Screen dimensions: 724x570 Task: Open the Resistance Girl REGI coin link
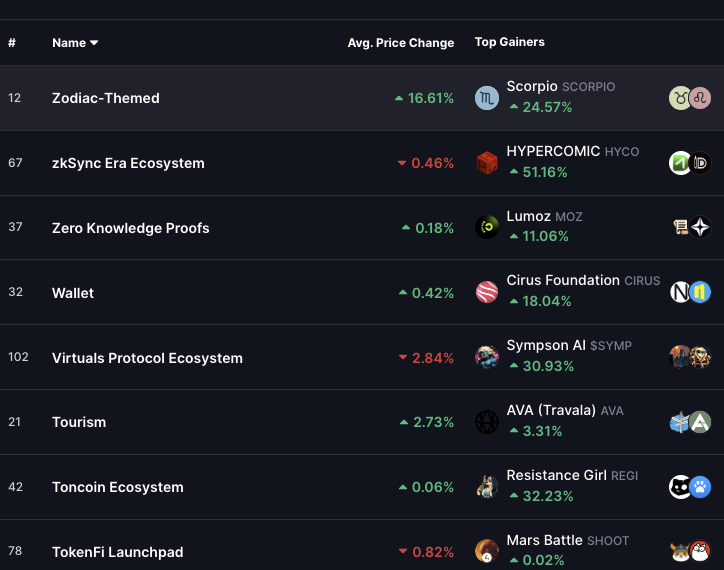click(572, 475)
